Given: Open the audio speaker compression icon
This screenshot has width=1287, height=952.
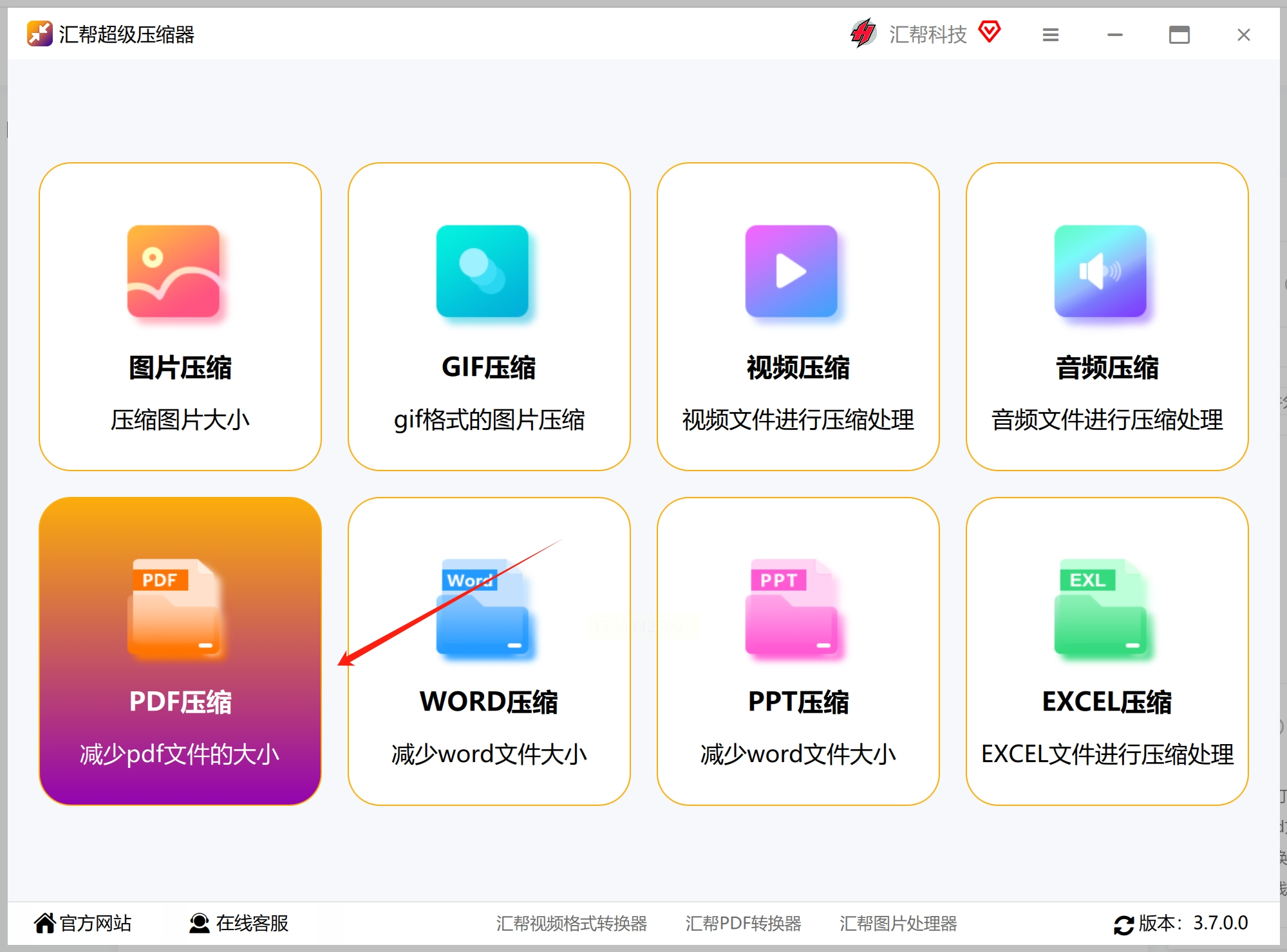Looking at the screenshot, I should pos(1100,271).
